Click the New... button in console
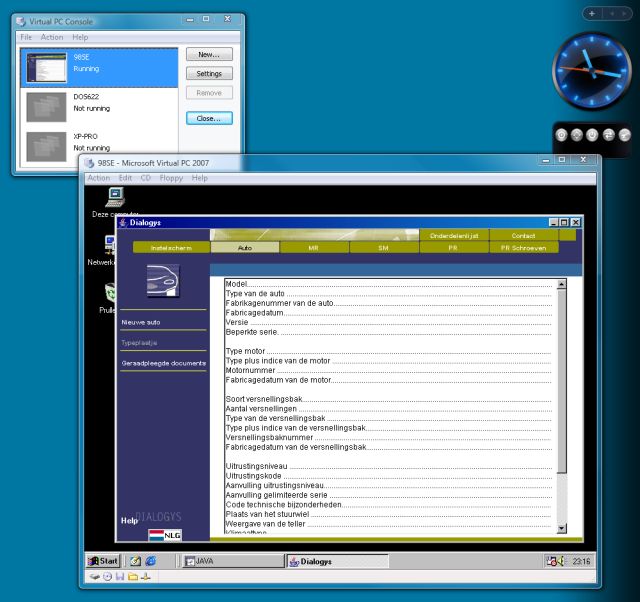This screenshot has height=602, width=640. click(x=209, y=54)
